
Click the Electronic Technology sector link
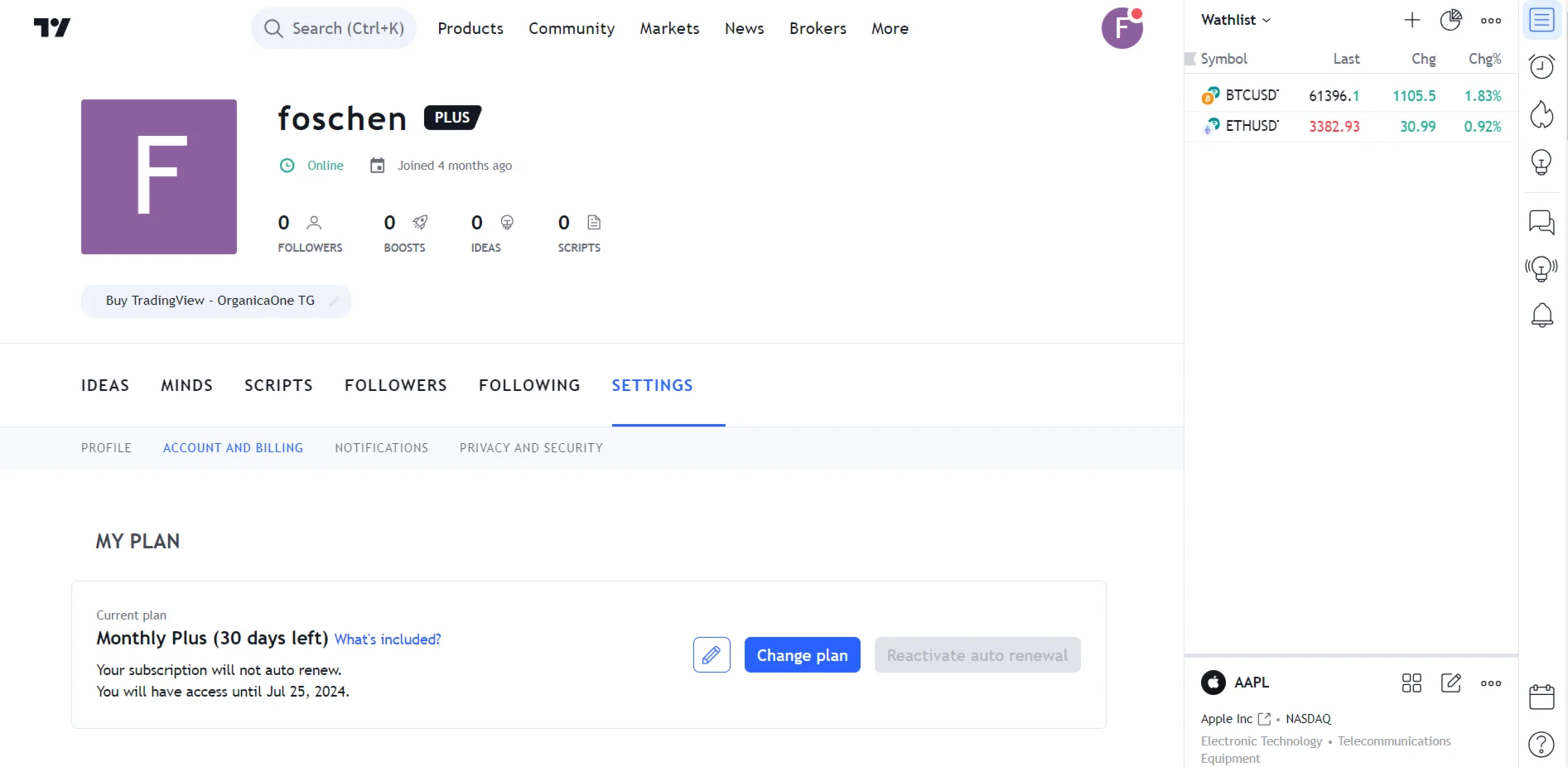pos(1262,741)
